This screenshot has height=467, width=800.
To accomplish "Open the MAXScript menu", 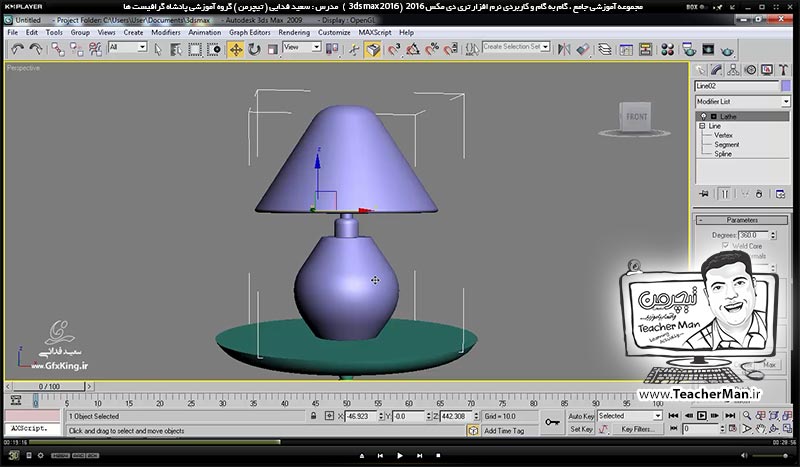I will tap(375, 32).
